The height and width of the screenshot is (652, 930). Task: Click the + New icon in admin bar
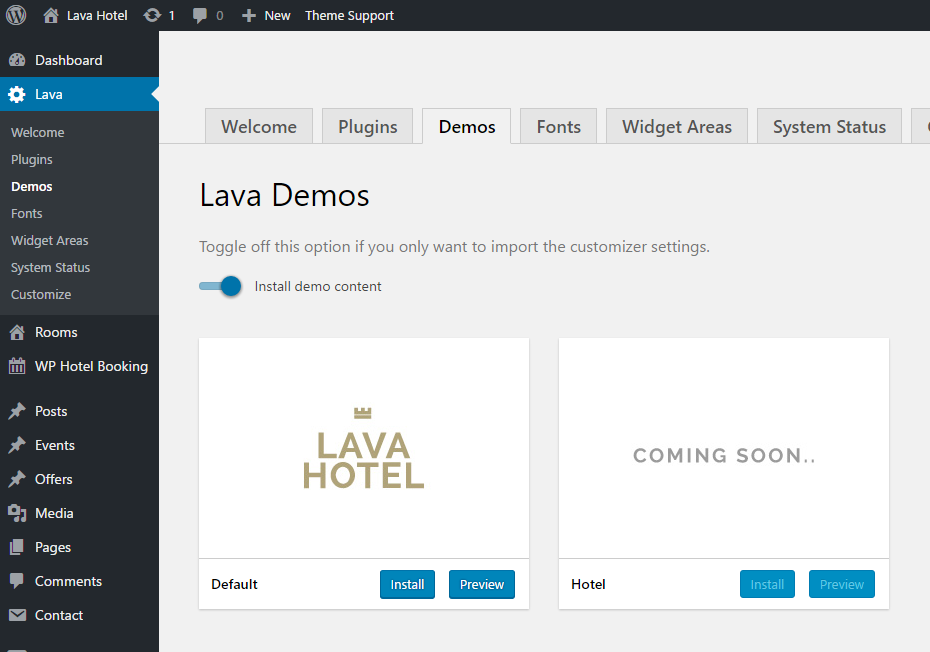click(248, 15)
